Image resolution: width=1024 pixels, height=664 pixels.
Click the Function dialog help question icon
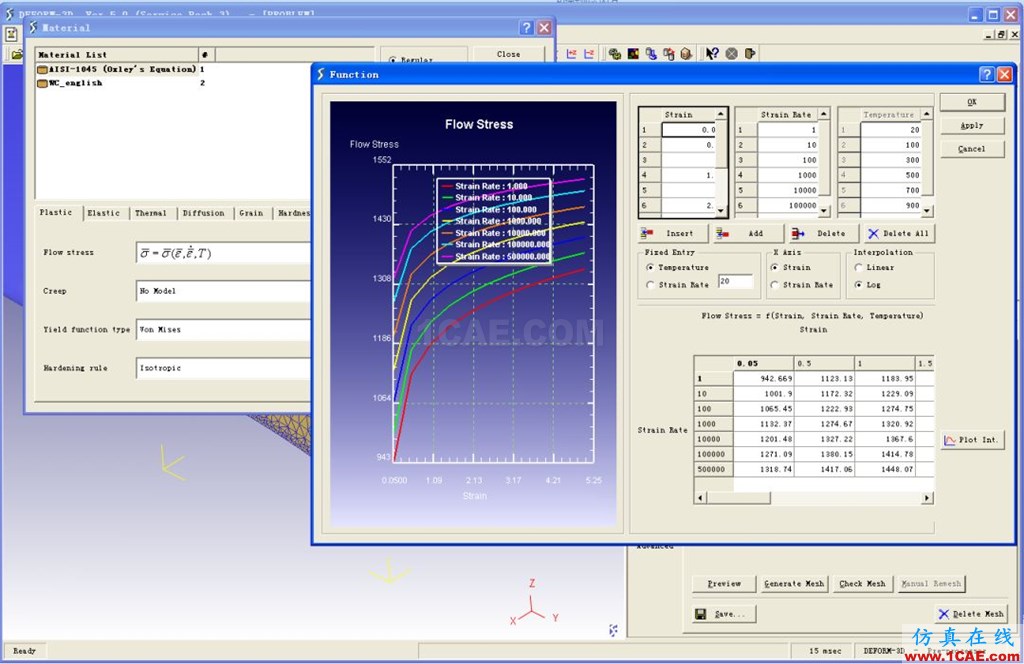point(987,74)
